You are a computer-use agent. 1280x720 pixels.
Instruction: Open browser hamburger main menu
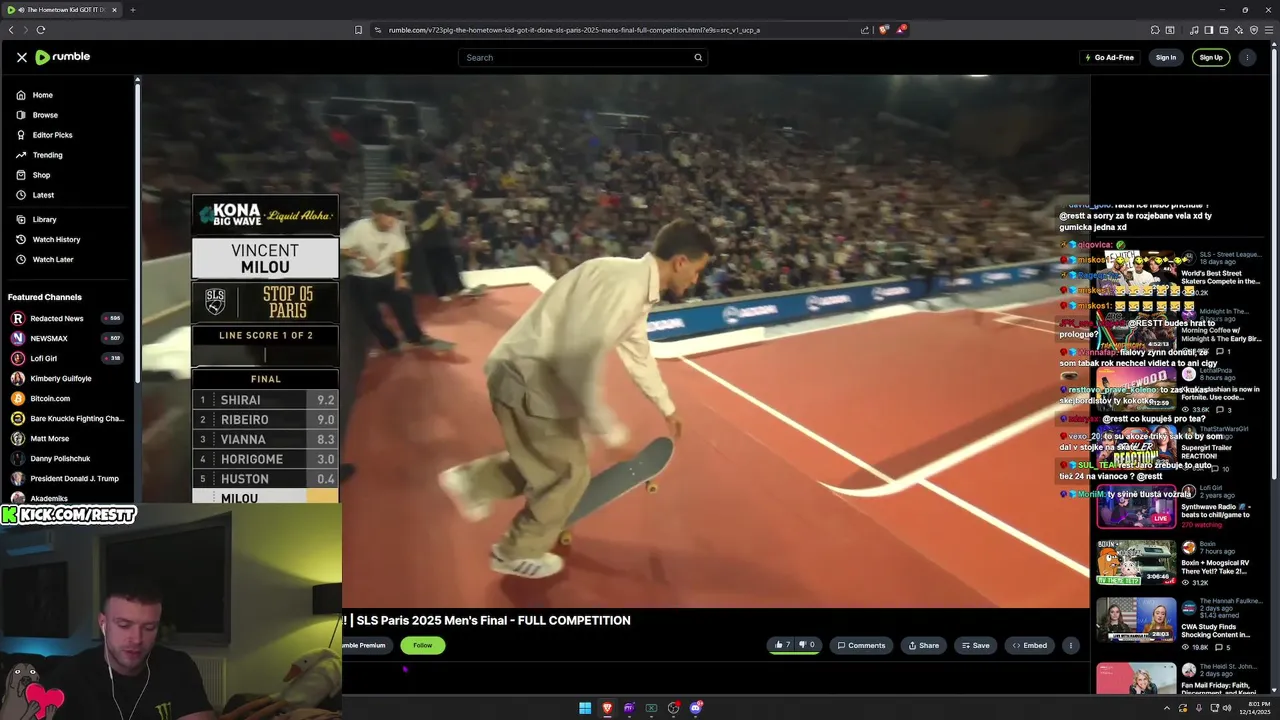pyautogui.click(x=1267, y=30)
